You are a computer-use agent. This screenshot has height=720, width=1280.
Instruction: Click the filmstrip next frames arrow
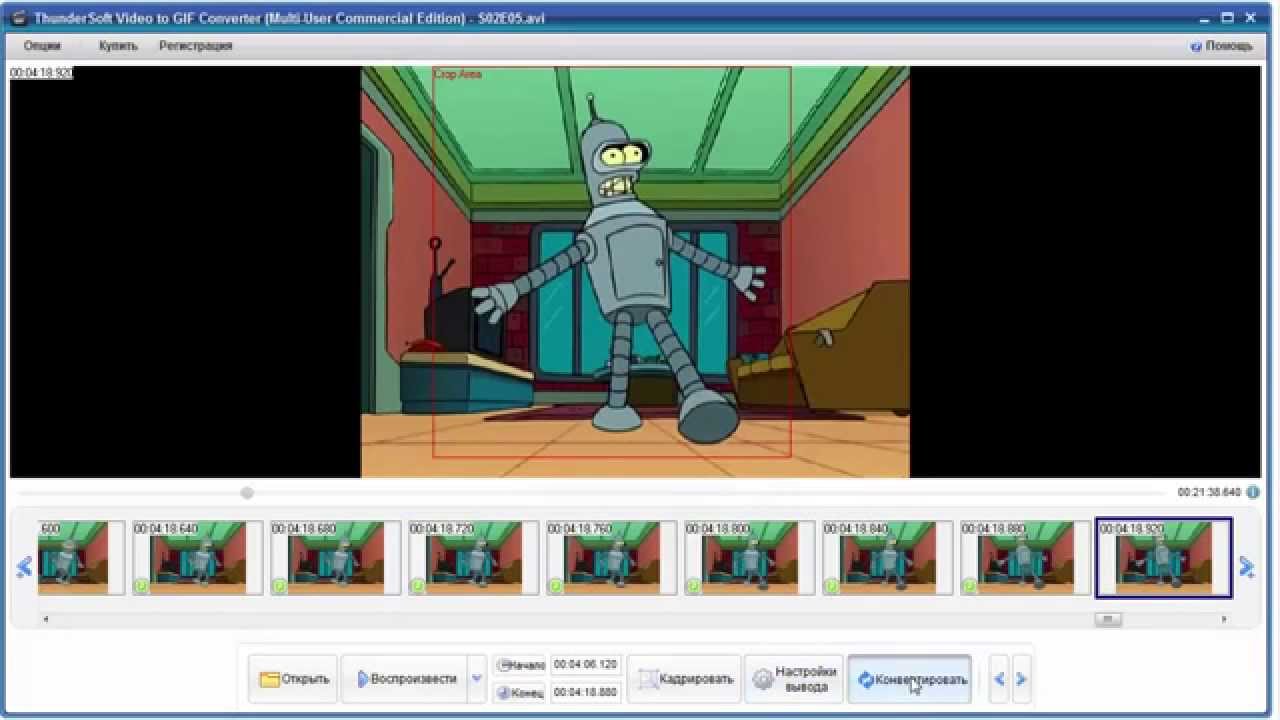[x=1246, y=567]
